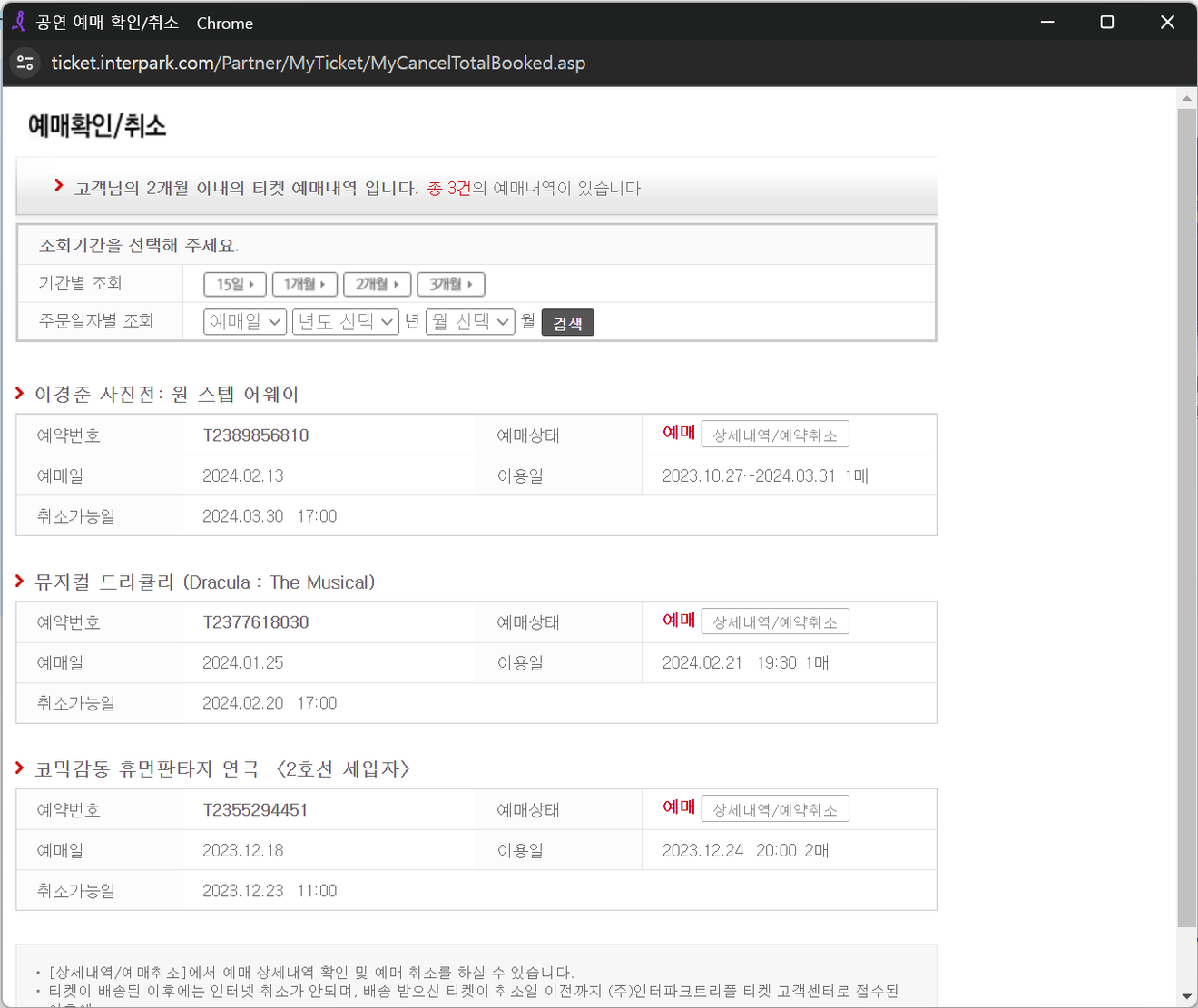1198x1008 pixels.
Task: Click the 예매확인/취소 page heading
Action: point(97,125)
